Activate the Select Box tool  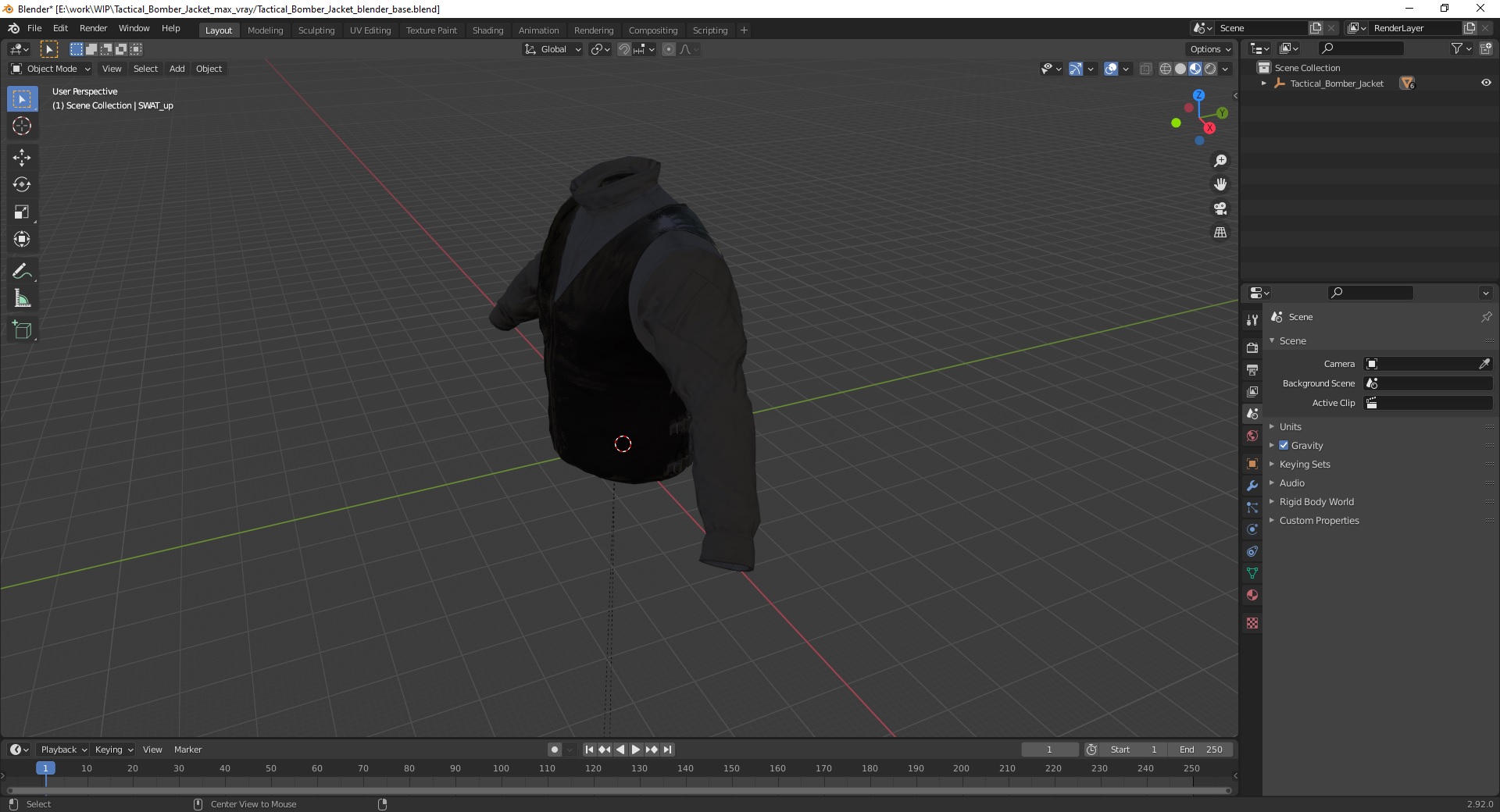coord(22,99)
